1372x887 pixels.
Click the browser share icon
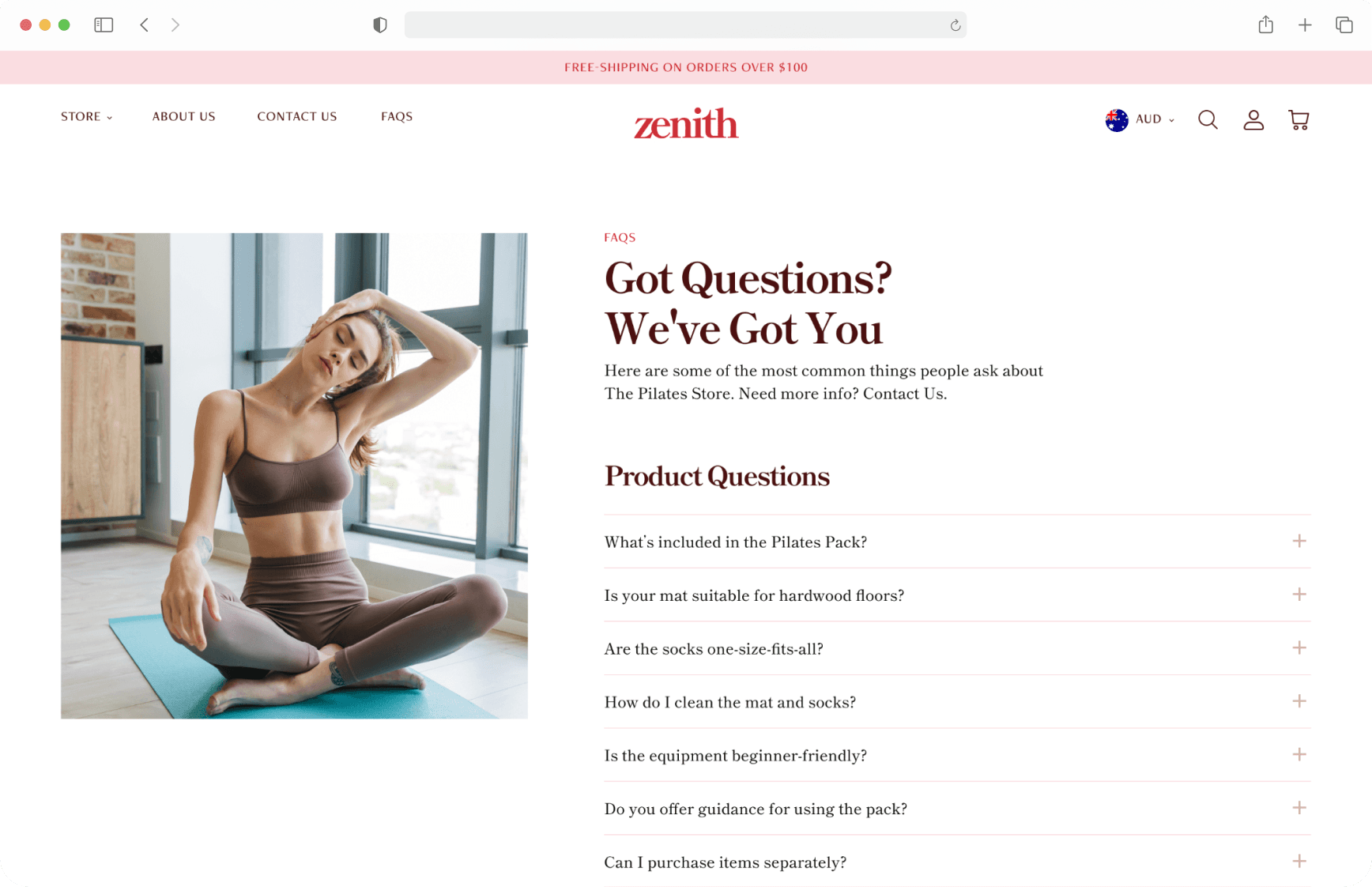pyautogui.click(x=1265, y=25)
